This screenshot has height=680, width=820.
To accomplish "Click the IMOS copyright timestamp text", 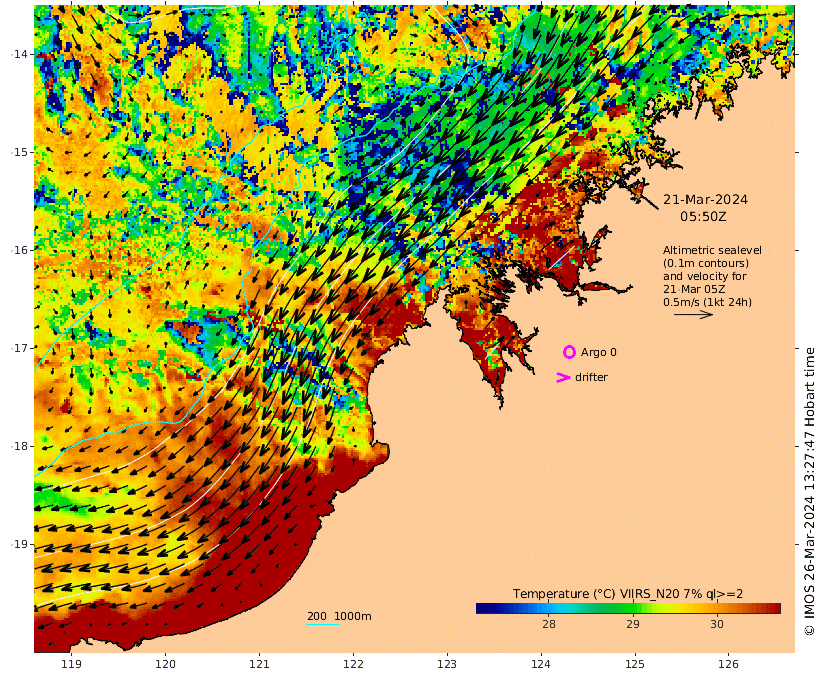I will tap(809, 491).
